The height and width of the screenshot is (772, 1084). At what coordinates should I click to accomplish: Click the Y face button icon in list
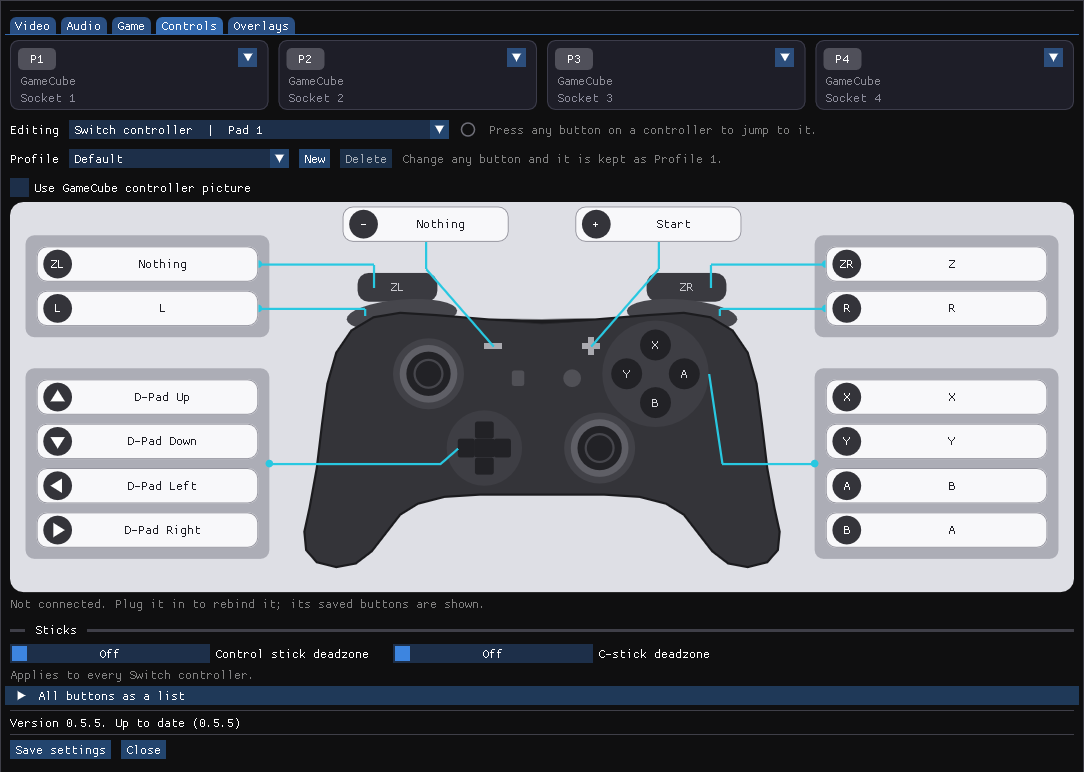[x=846, y=442]
